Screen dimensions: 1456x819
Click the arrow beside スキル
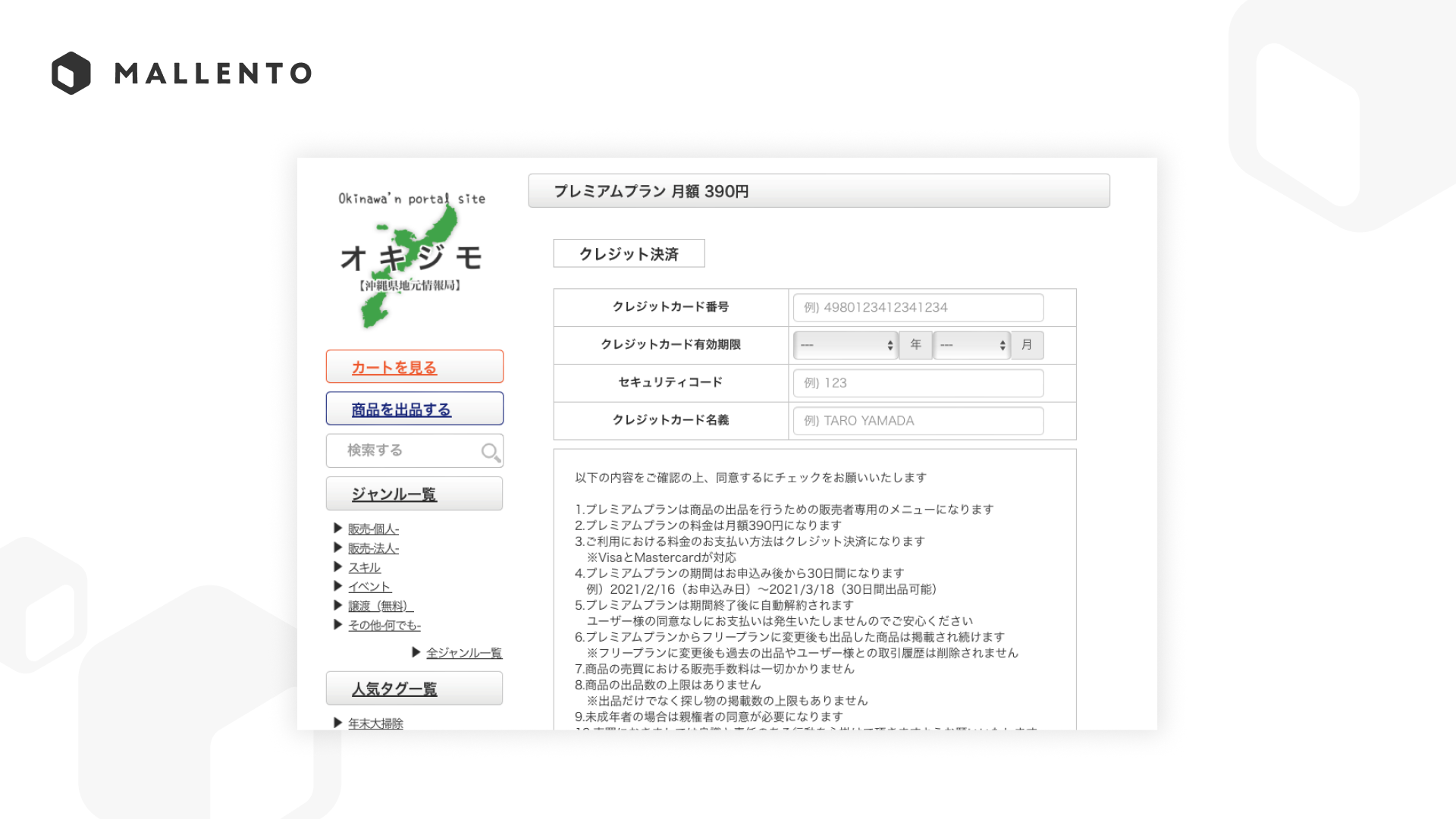tap(338, 566)
